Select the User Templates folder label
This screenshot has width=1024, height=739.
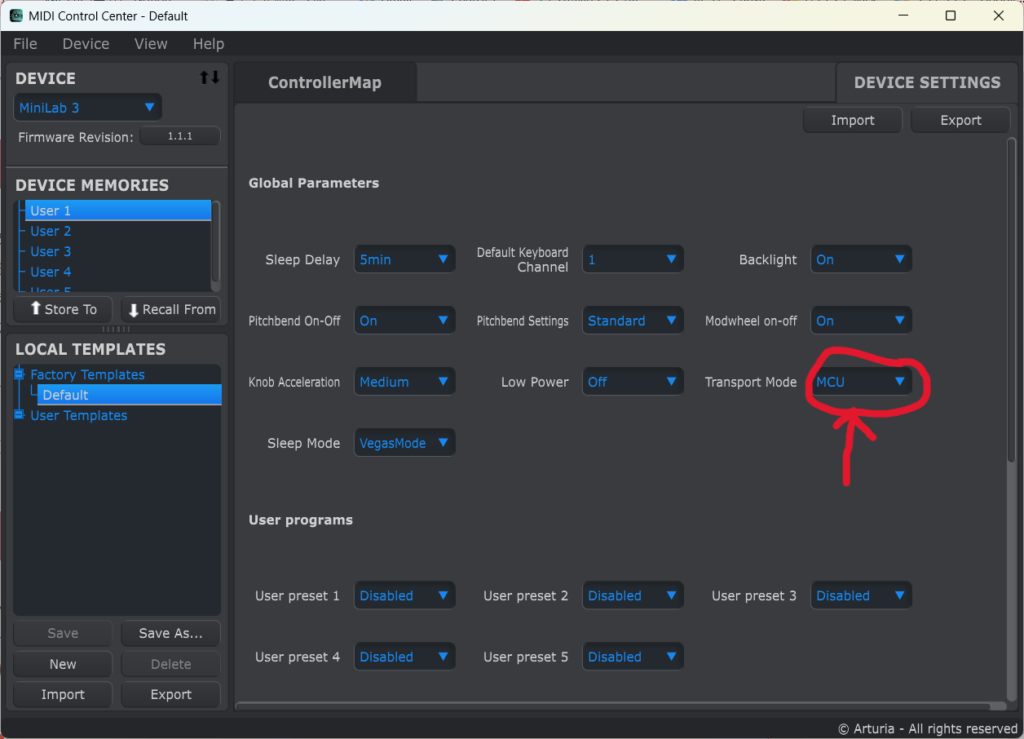[x=78, y=415]
